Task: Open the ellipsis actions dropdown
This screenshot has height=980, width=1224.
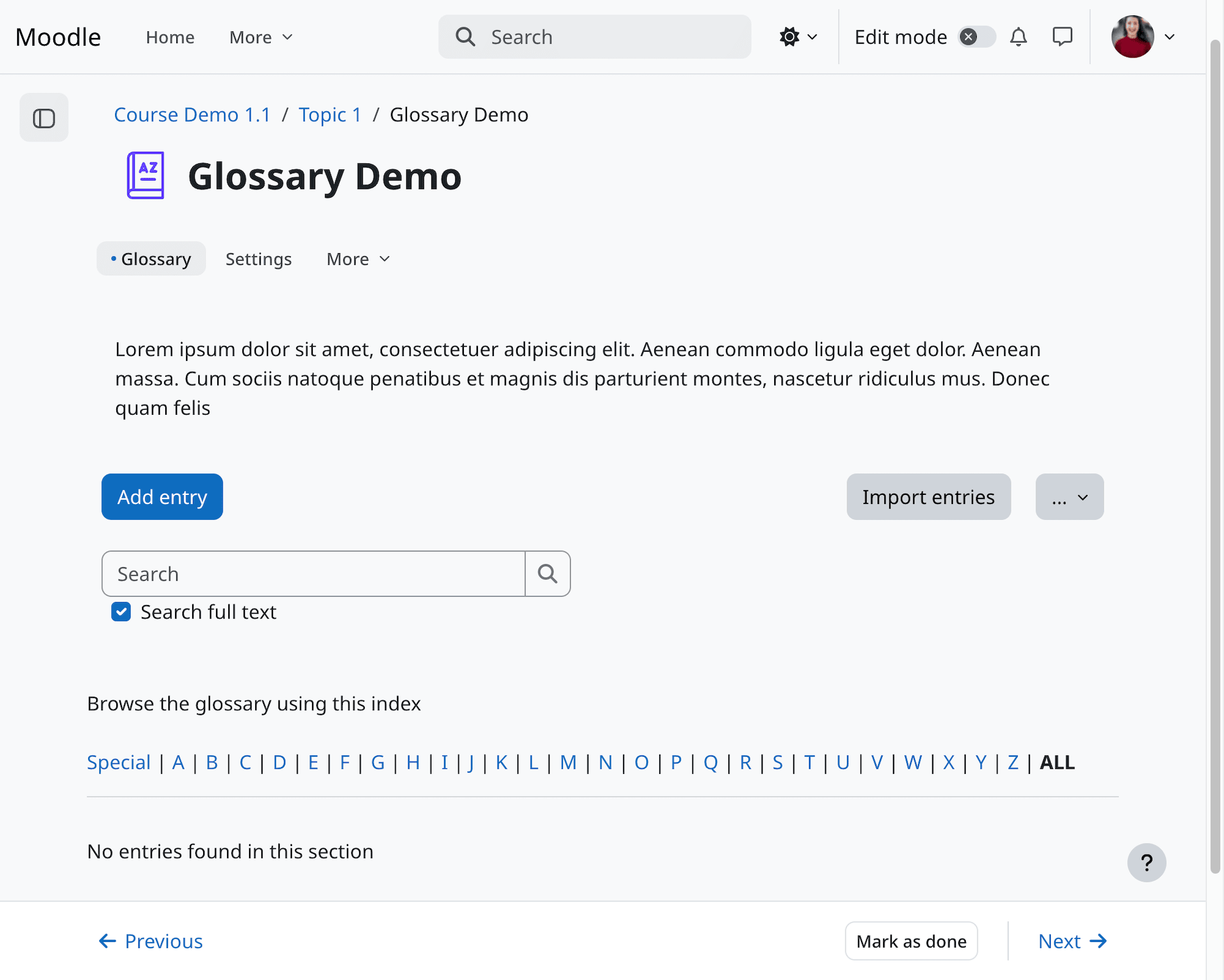Action: point(1070,497)
